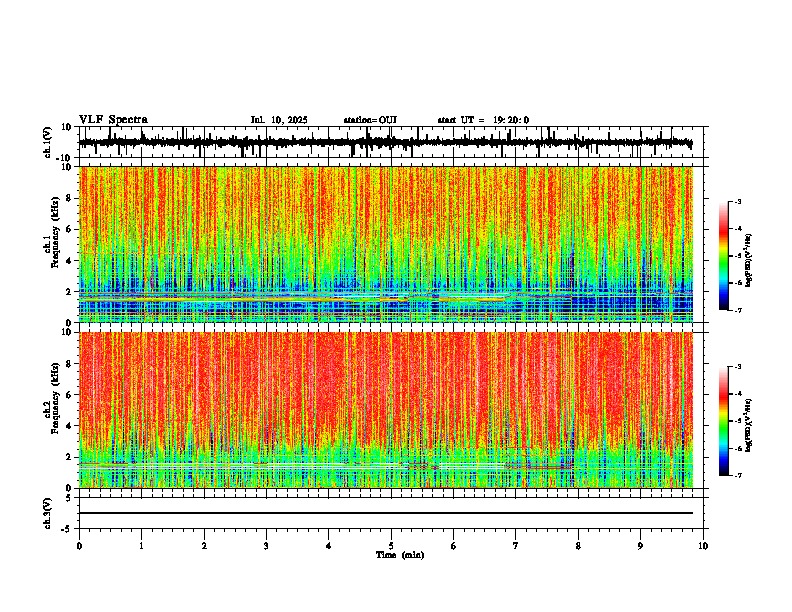The height and width of the screenshot is (612, 792).
Task: Click the ch.2 spectrogram color scale bar
Action: pos(724,421)
